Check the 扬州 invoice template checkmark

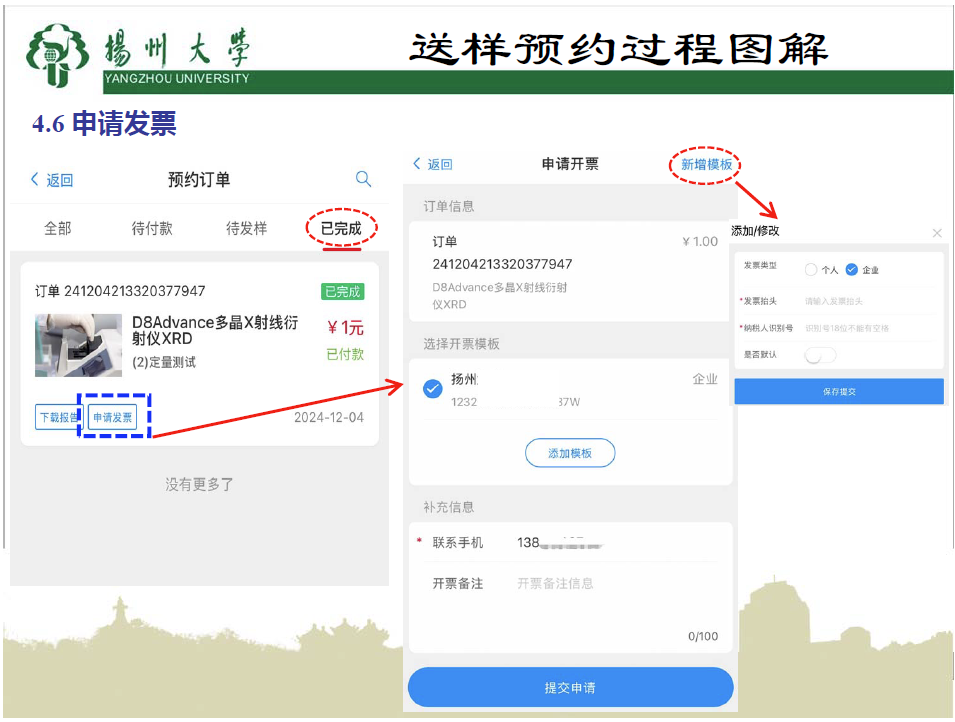433,389
